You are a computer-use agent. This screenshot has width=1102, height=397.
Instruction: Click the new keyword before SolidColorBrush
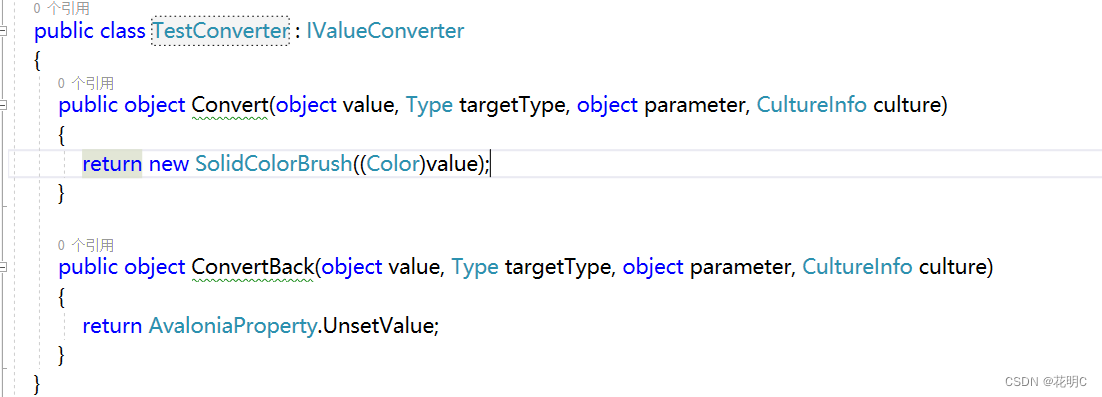169,165
